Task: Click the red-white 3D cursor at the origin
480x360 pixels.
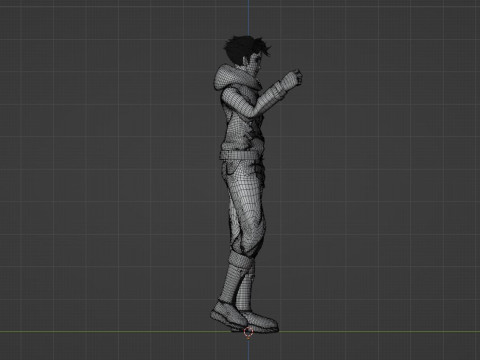Action: click(248, 332)
